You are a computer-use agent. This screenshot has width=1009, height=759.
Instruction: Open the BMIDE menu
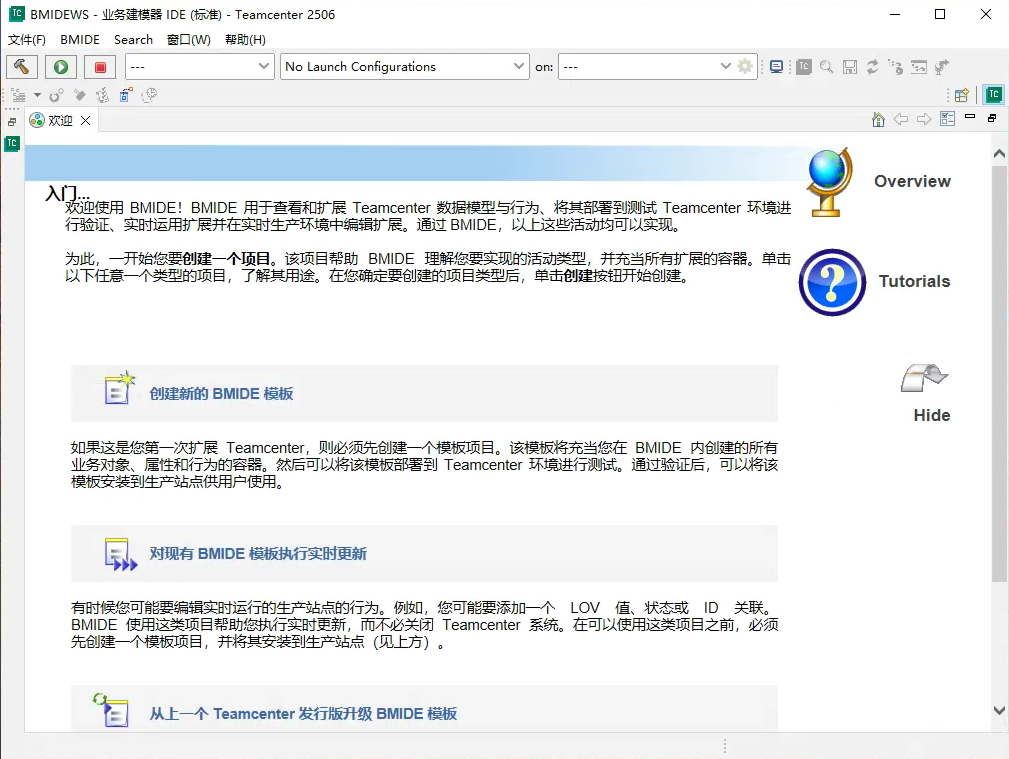tap(80, 40)
